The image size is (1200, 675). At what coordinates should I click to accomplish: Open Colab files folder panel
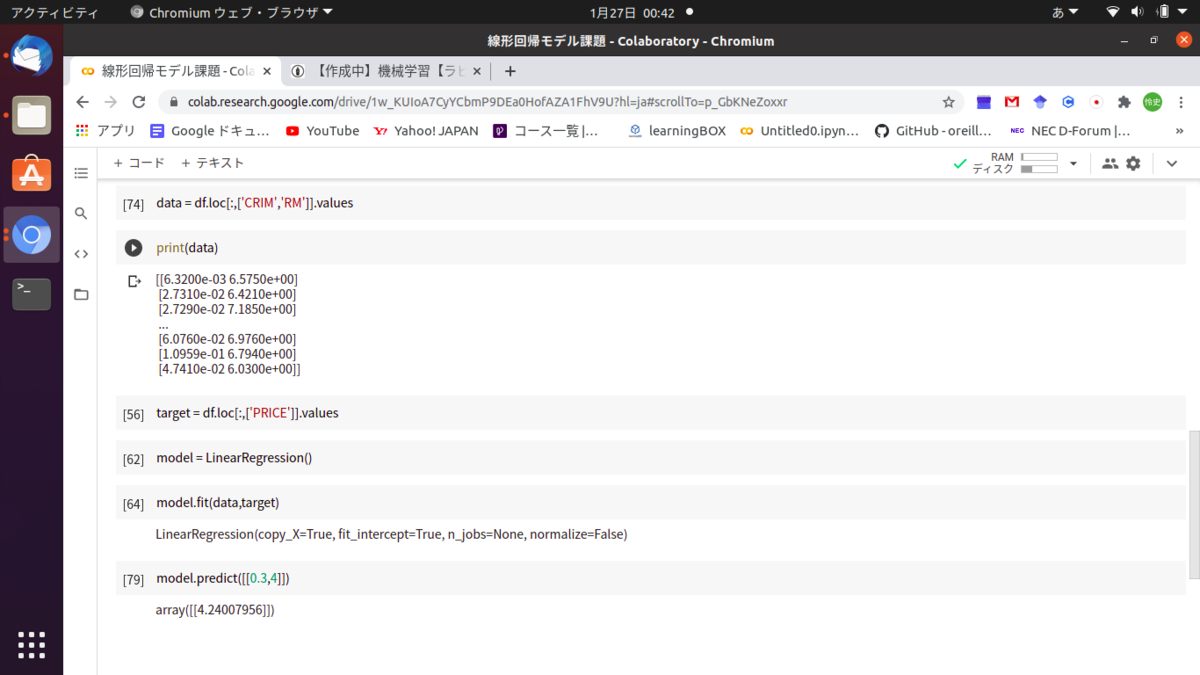[x=81, y=294]
